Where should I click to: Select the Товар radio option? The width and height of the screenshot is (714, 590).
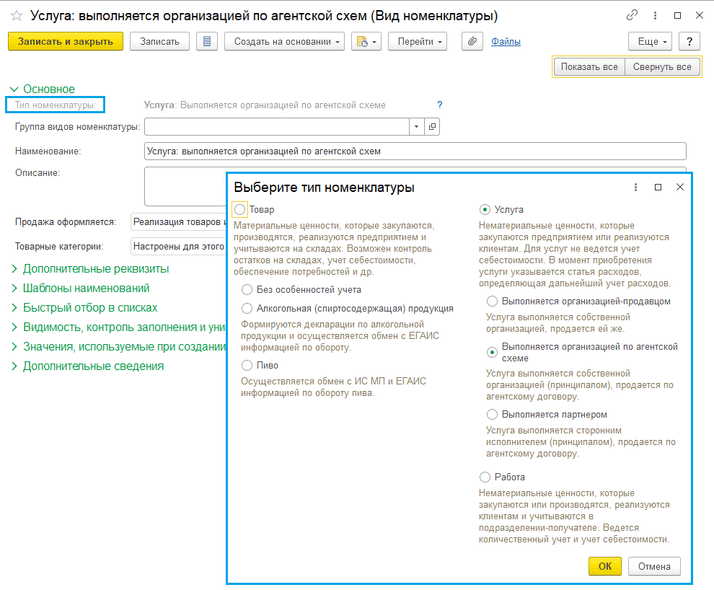(240, 209)
